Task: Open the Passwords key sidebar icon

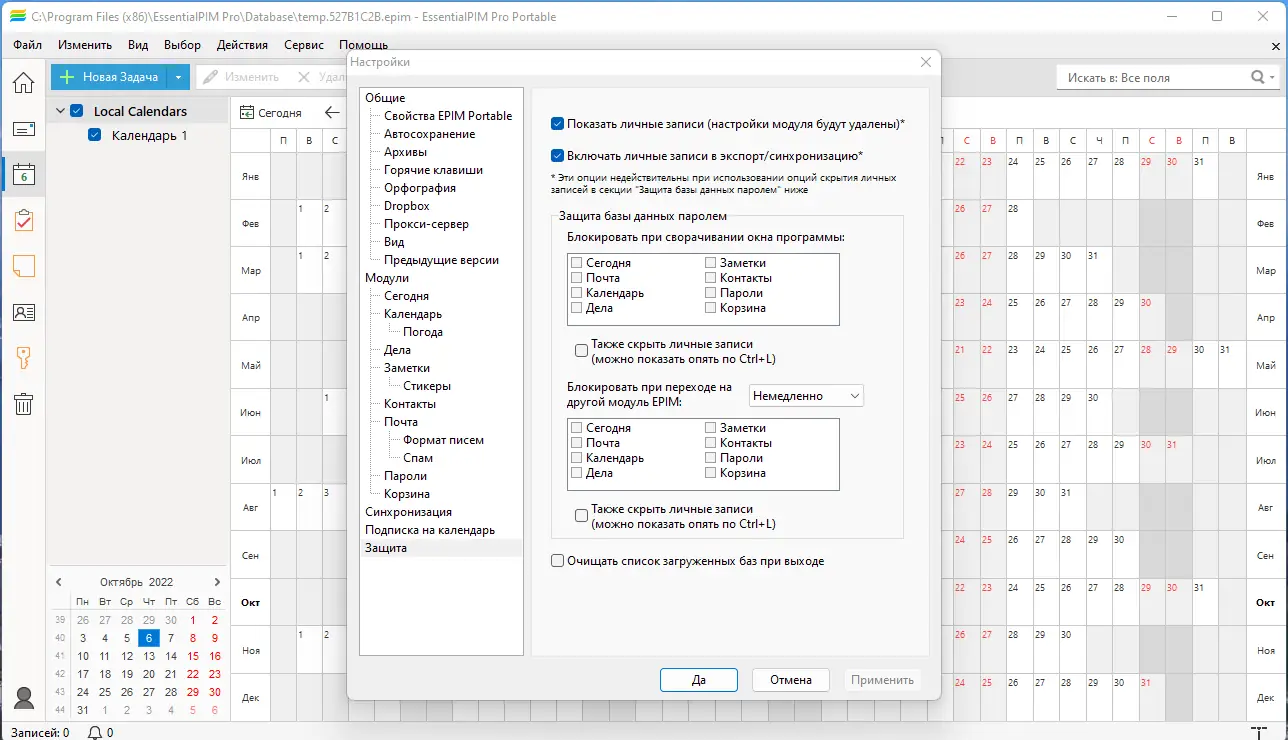Action: click(23, 358)
